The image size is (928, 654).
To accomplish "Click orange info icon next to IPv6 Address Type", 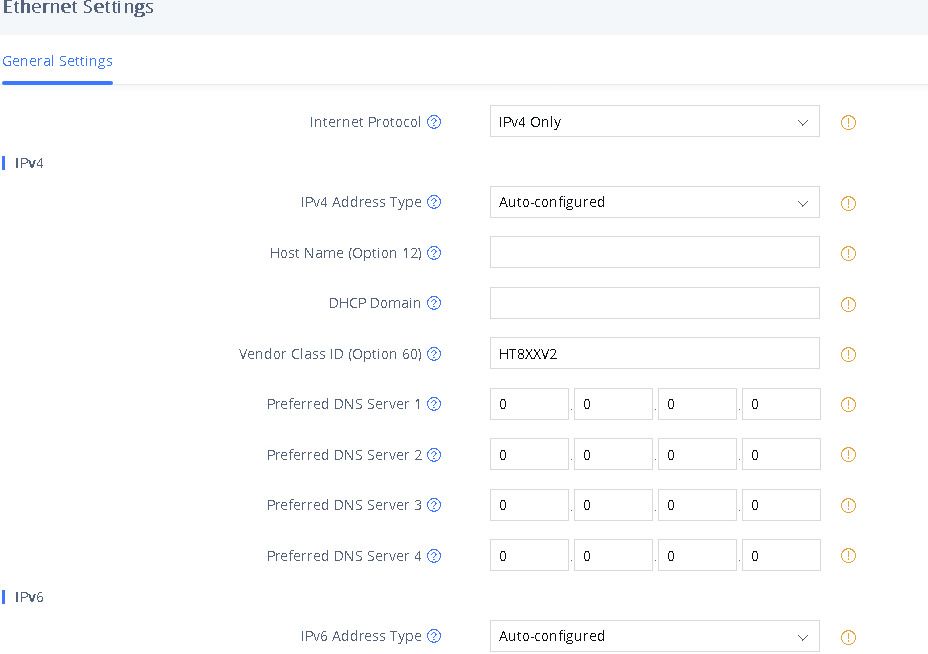I will click(x=848, y=637).
